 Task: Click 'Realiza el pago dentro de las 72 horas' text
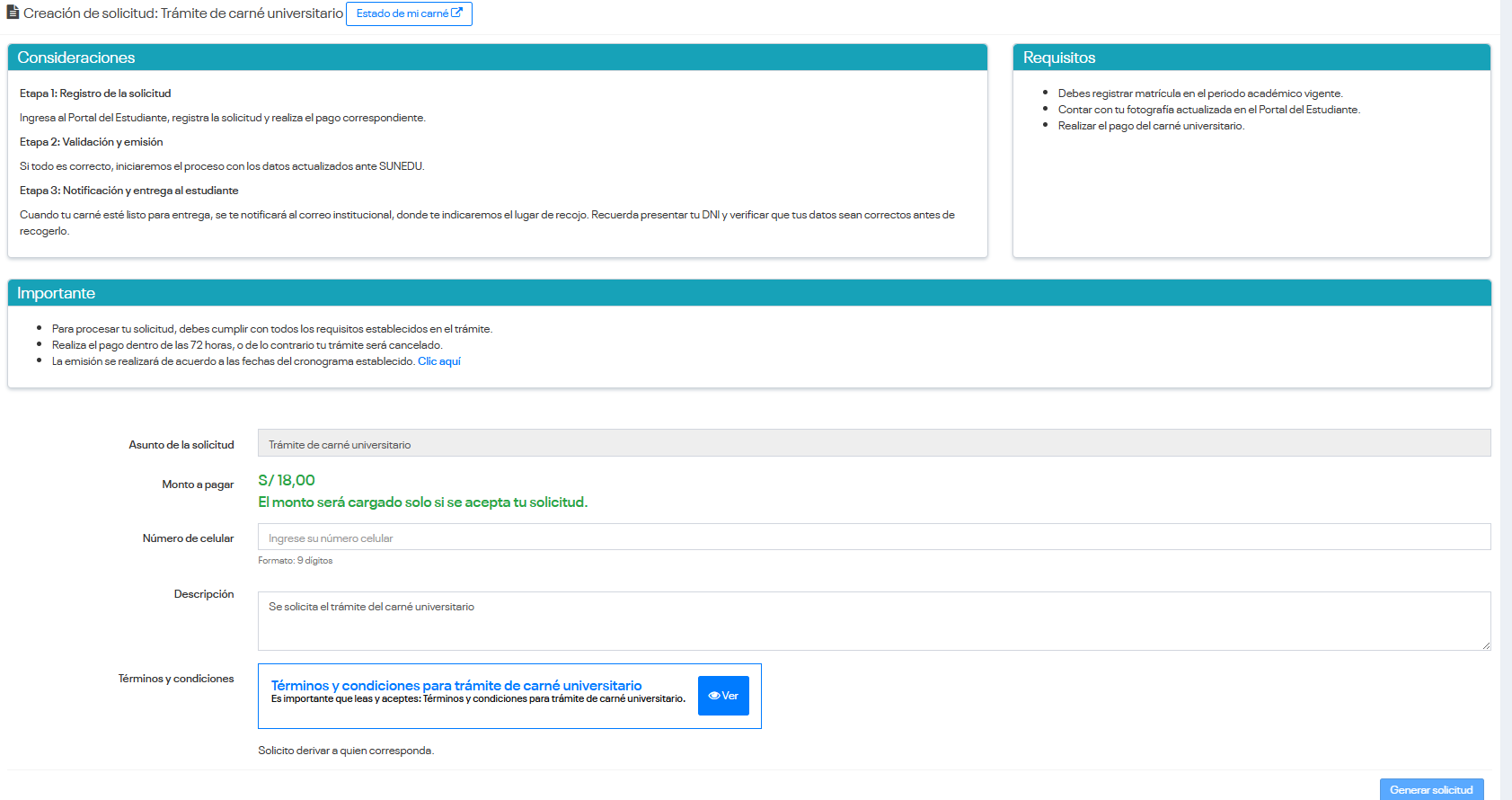click(247, 345)
